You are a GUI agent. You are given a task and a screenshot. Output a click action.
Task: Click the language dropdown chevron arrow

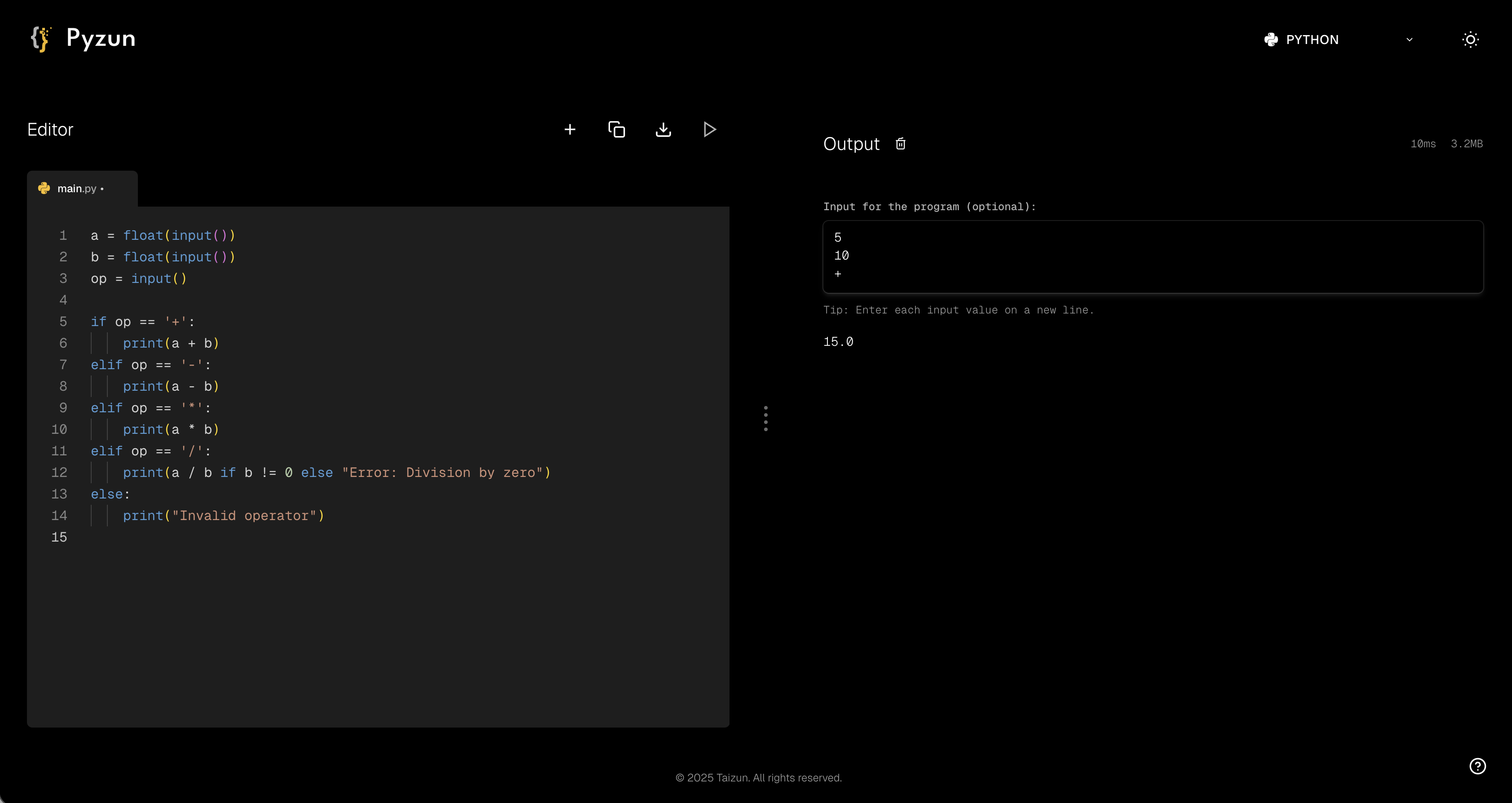point(1409,40)
